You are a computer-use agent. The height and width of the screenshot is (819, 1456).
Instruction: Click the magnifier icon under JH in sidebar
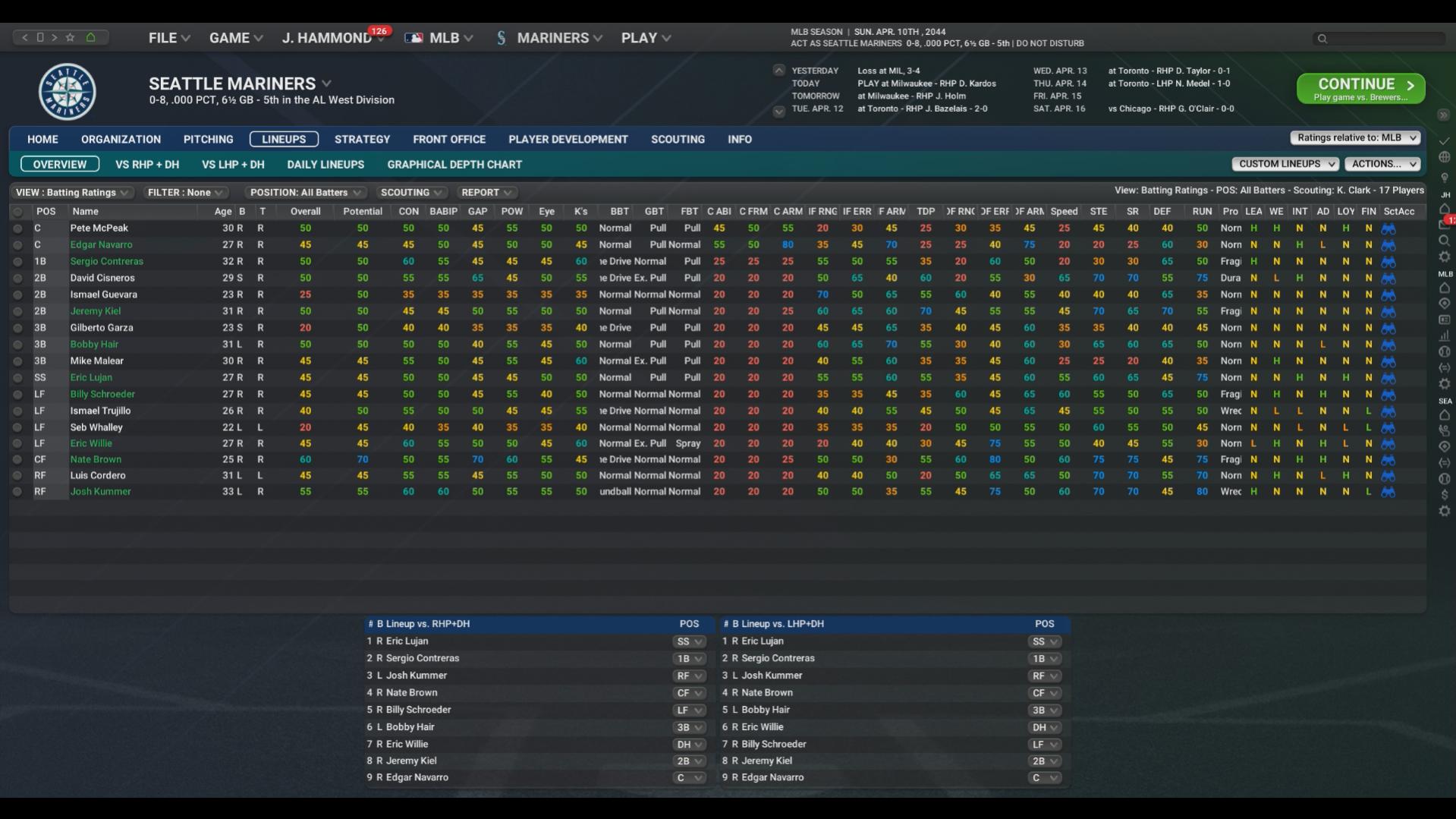click(x=1445, y=241)
